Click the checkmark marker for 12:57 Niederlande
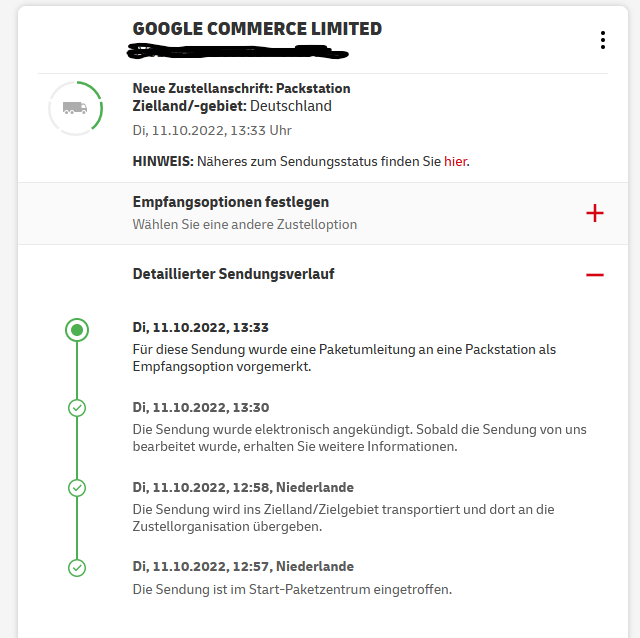The height and width of the screenshot is (638, 640). tap(77, 567)
